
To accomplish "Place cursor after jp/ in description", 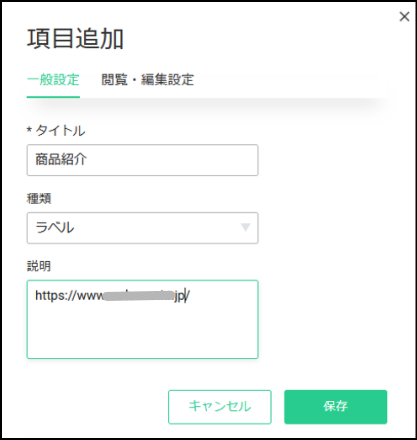I will click(190, 296).
